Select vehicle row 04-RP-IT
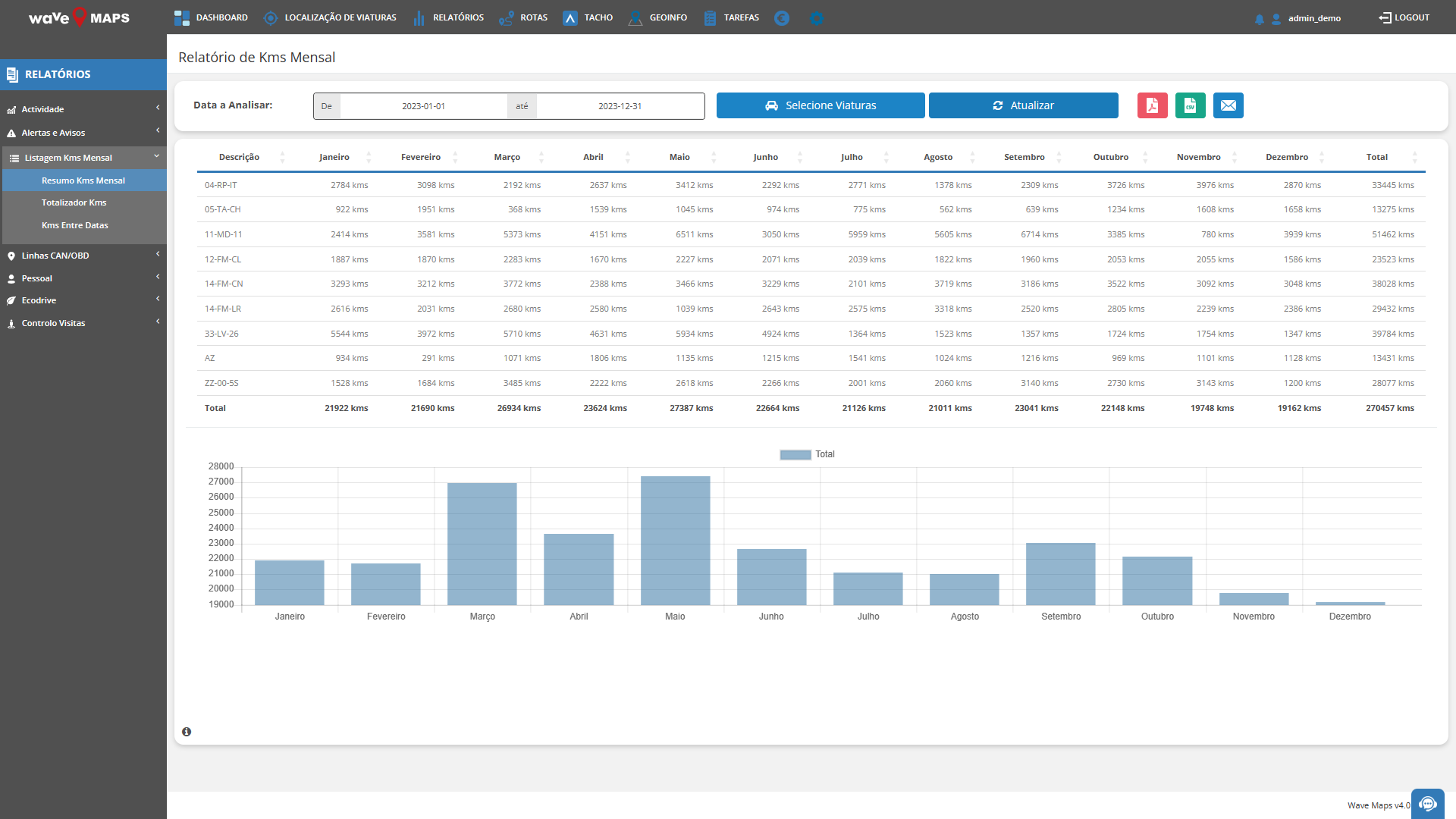 810,185
